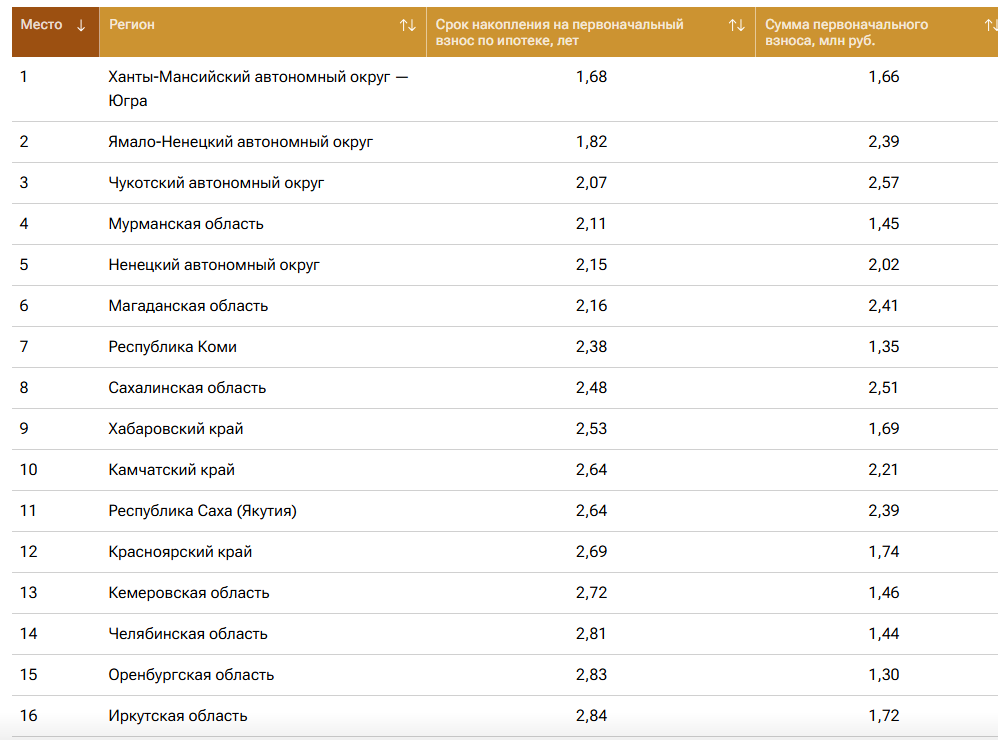This screenshot has width=998, height=740.
Task: Click the Место column header label
Action: (x=41, y=25)
